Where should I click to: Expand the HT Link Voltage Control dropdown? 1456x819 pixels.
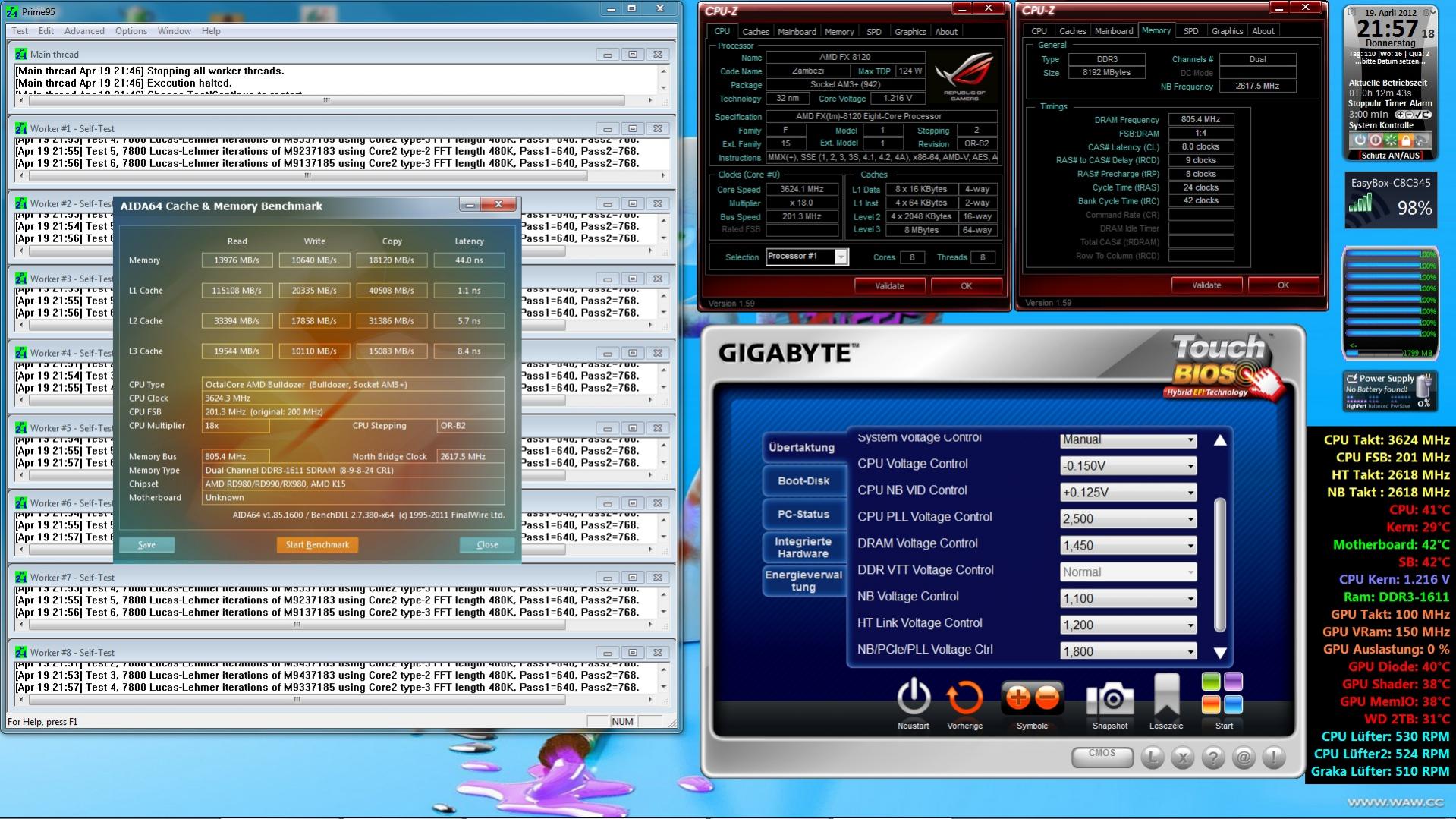[x=1128, y=625]
